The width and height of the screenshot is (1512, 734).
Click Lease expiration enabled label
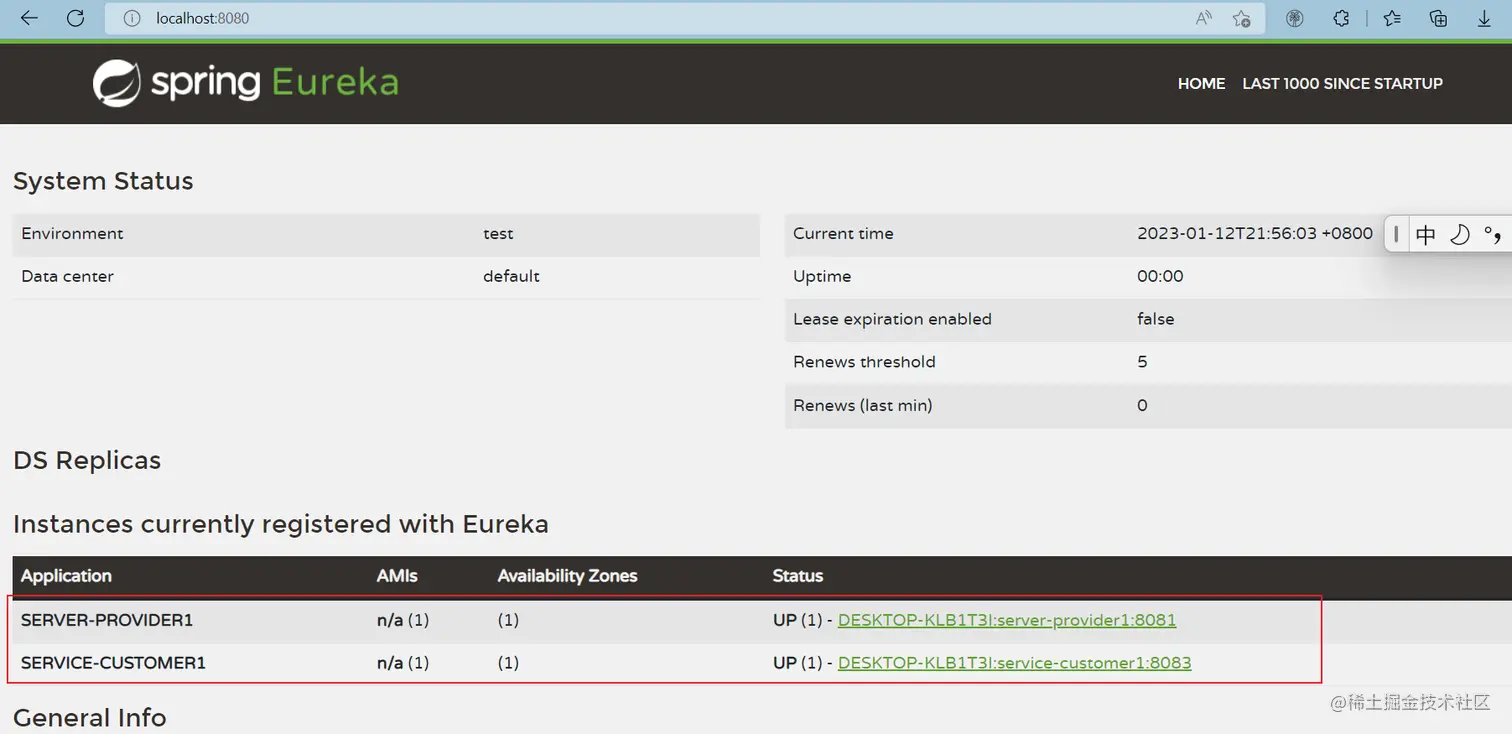click(x=892, y=320)
